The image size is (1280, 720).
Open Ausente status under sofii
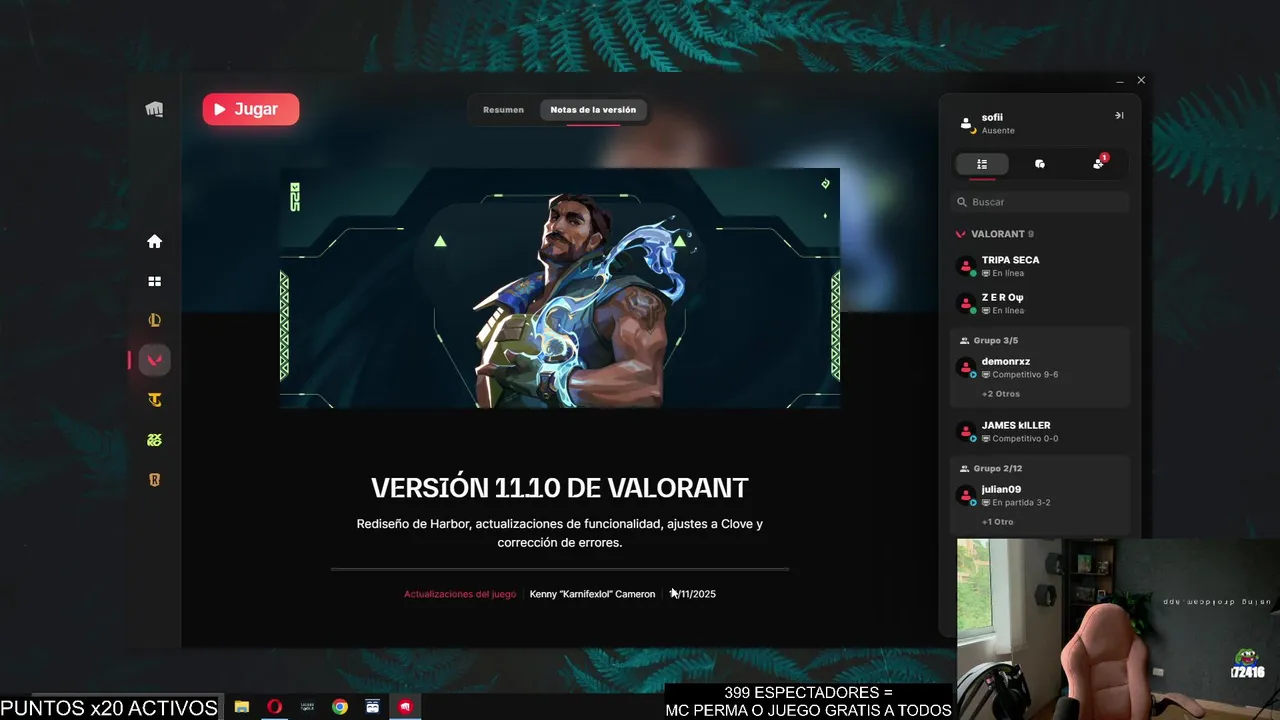click(998, 131)
